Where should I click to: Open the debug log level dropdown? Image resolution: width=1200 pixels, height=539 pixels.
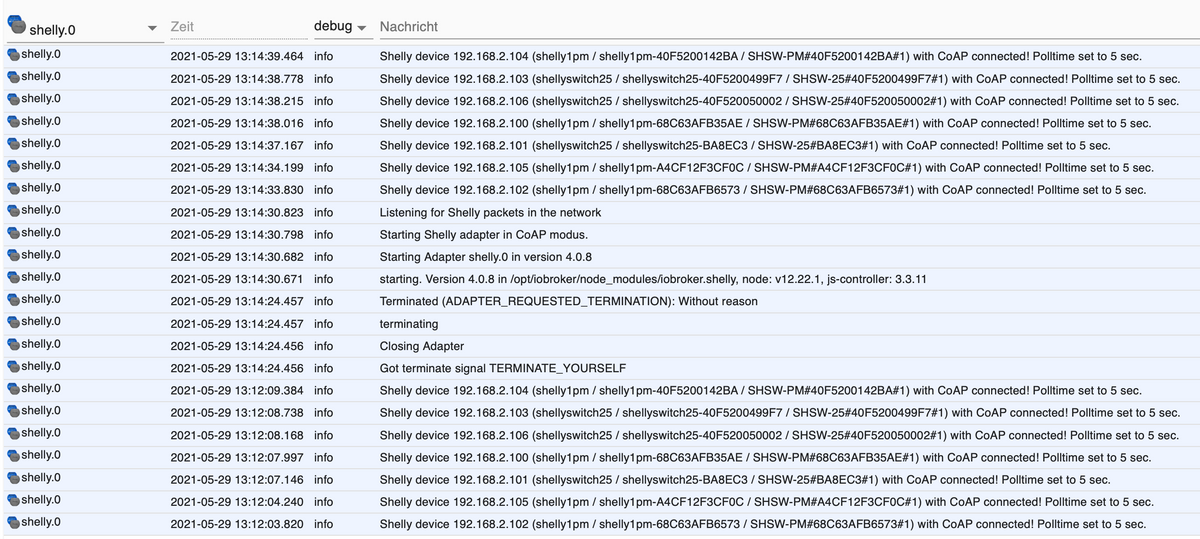click(x=341, y=26)
